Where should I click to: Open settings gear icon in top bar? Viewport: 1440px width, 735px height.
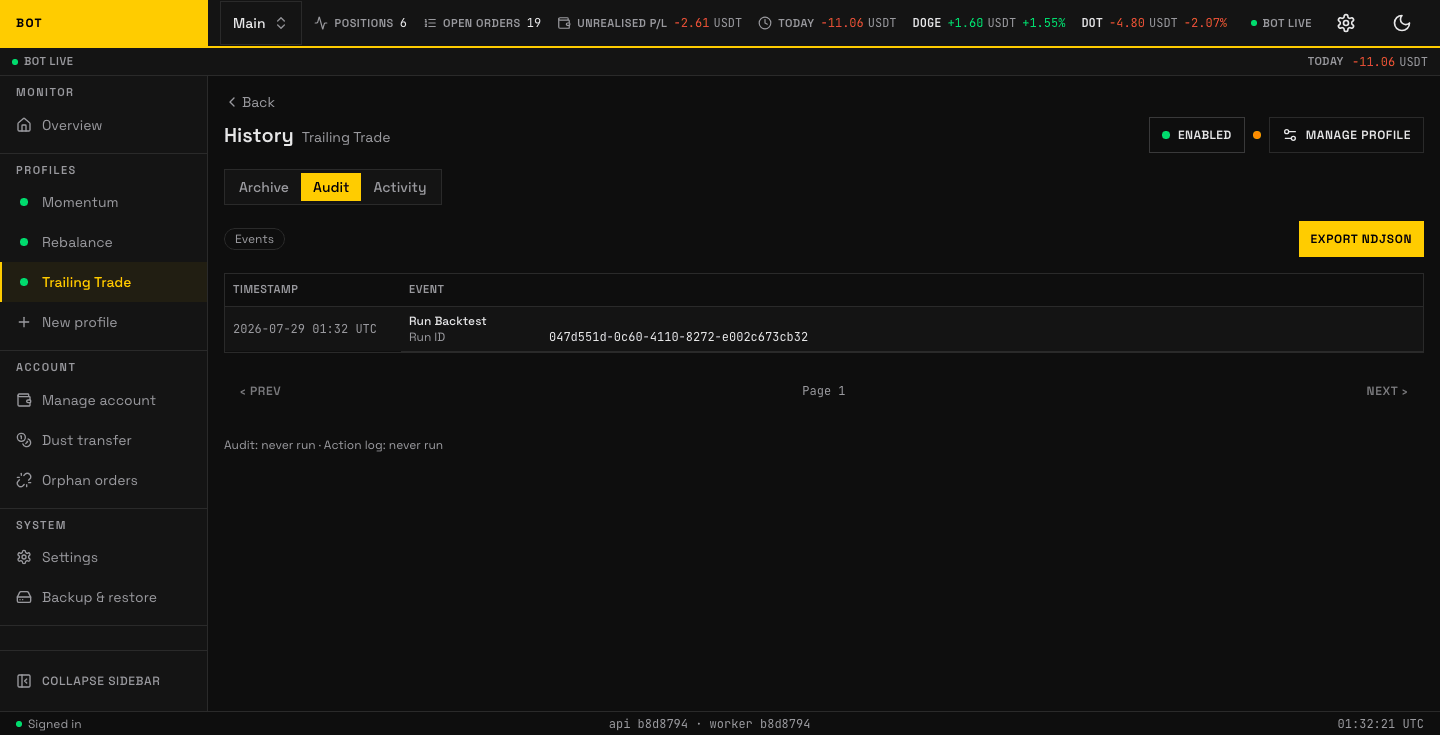point(1346,23)
